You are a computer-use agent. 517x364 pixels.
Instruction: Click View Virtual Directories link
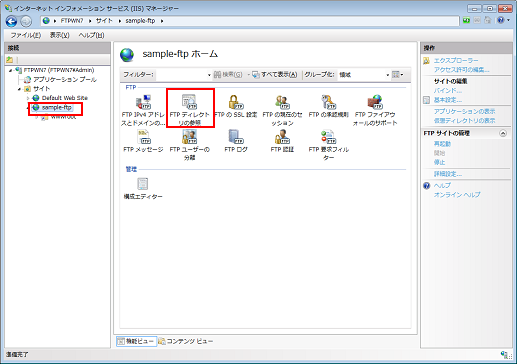point(464,120)
